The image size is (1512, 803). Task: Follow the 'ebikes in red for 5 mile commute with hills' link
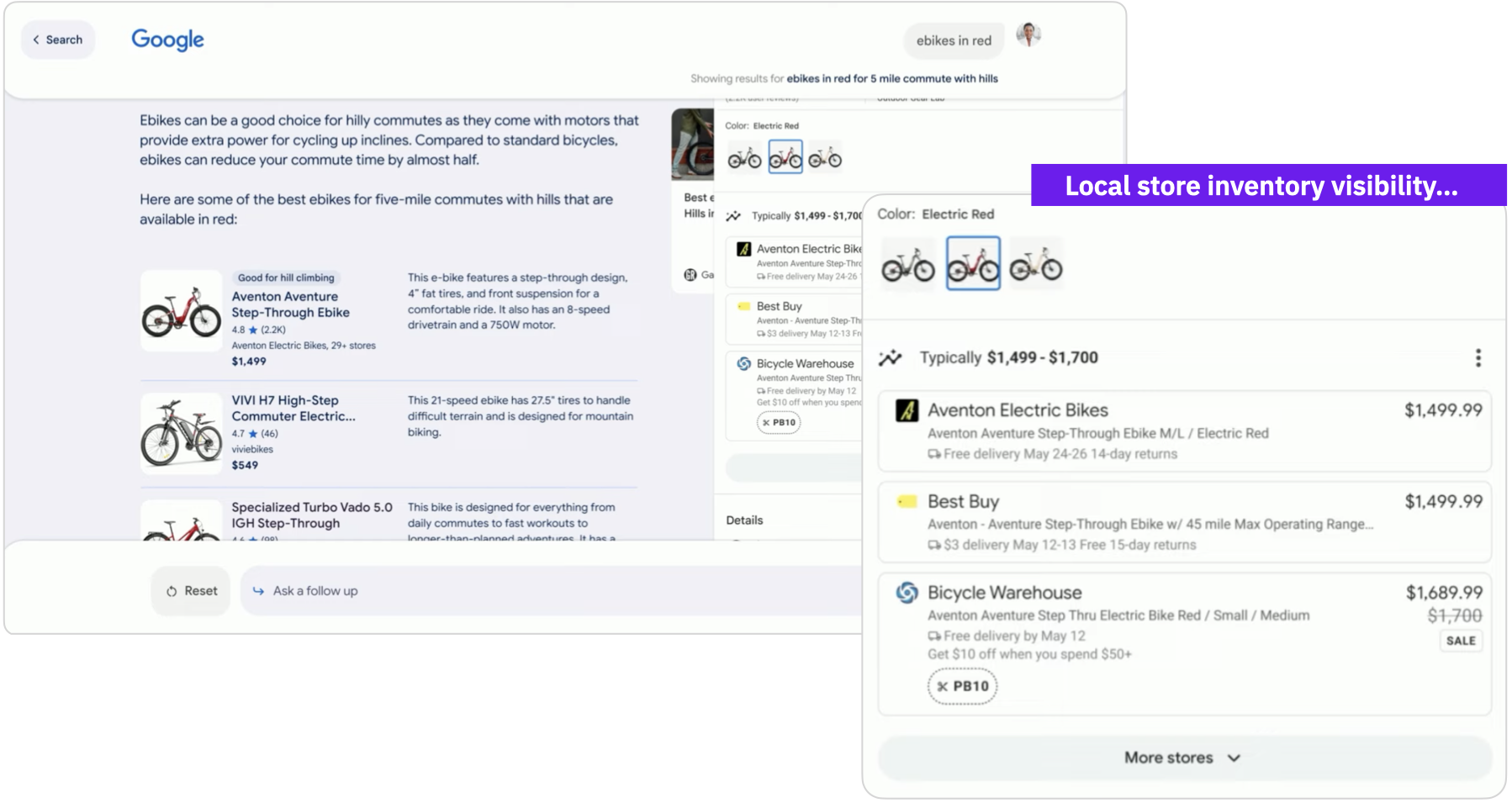click(x=892, y=78)
